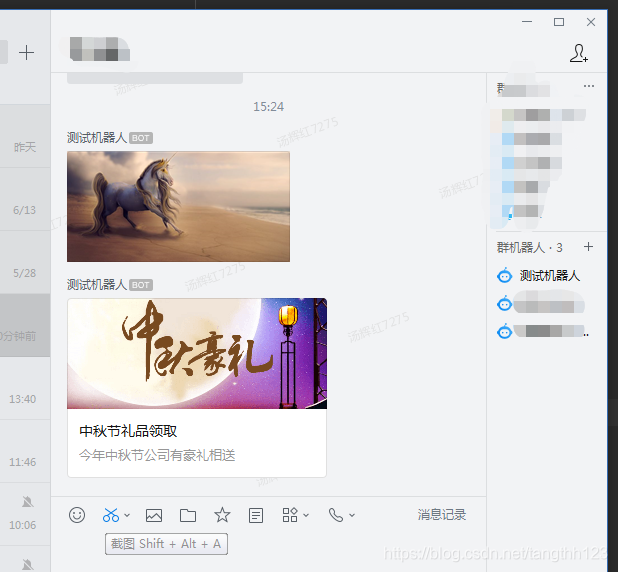Add member using person-plus icon
The width and height of the screenshot is (618, 572).
coord(579,53)
